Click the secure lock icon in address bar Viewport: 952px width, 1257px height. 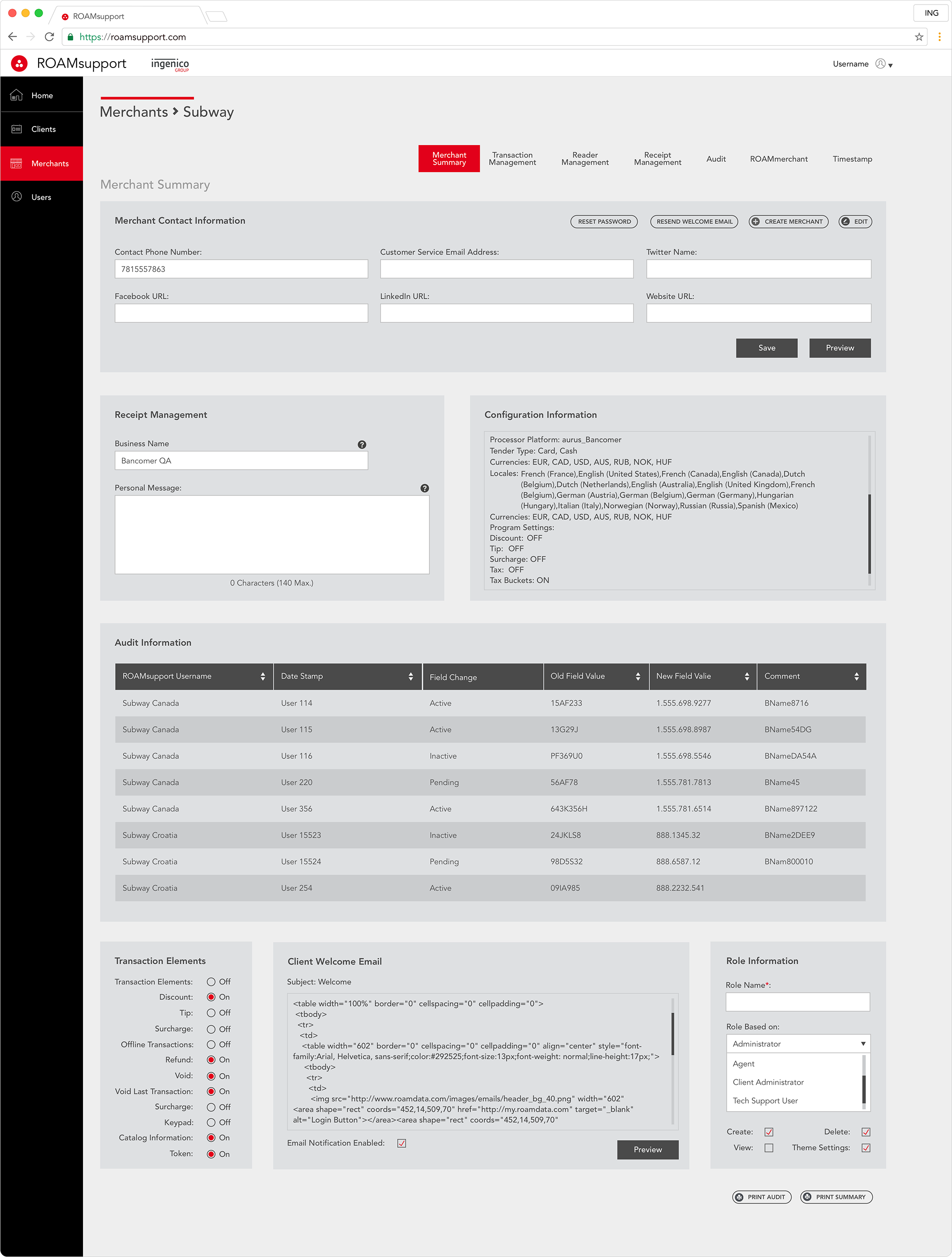point(70,37)
